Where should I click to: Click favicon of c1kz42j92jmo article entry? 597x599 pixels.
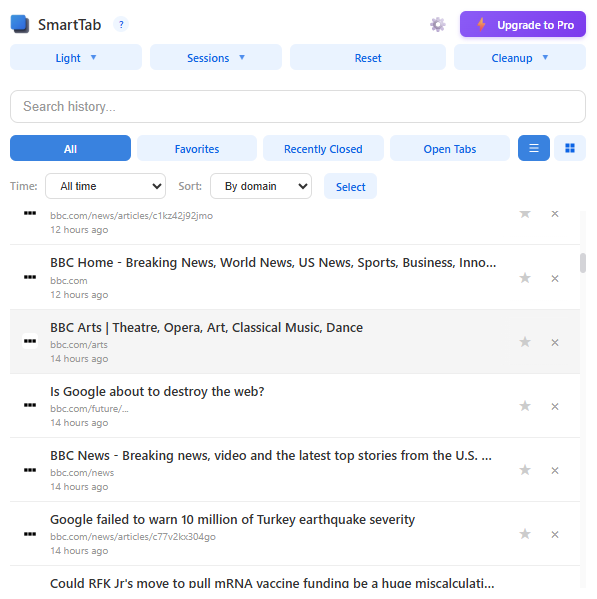[x=30, y=213]
